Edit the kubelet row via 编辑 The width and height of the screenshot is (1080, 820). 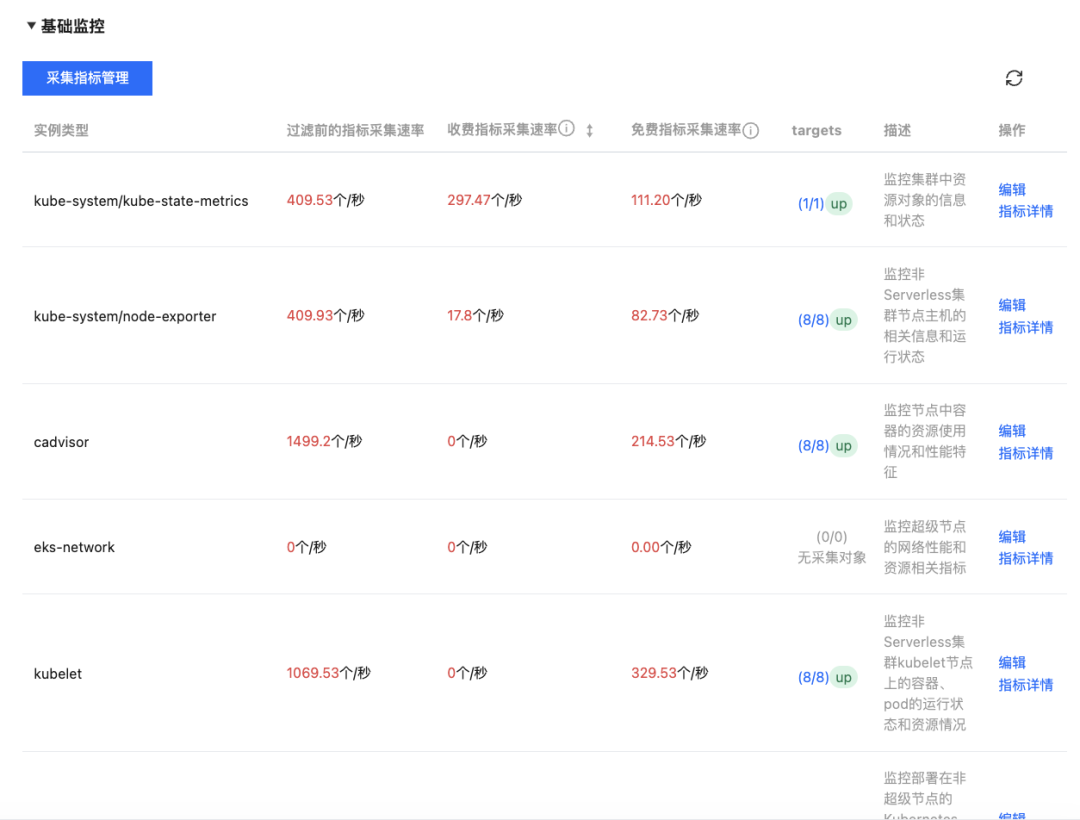point(1012,662)
